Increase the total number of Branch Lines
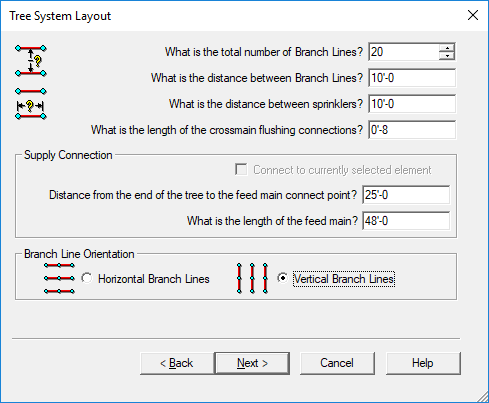 (x=447, y=48)
